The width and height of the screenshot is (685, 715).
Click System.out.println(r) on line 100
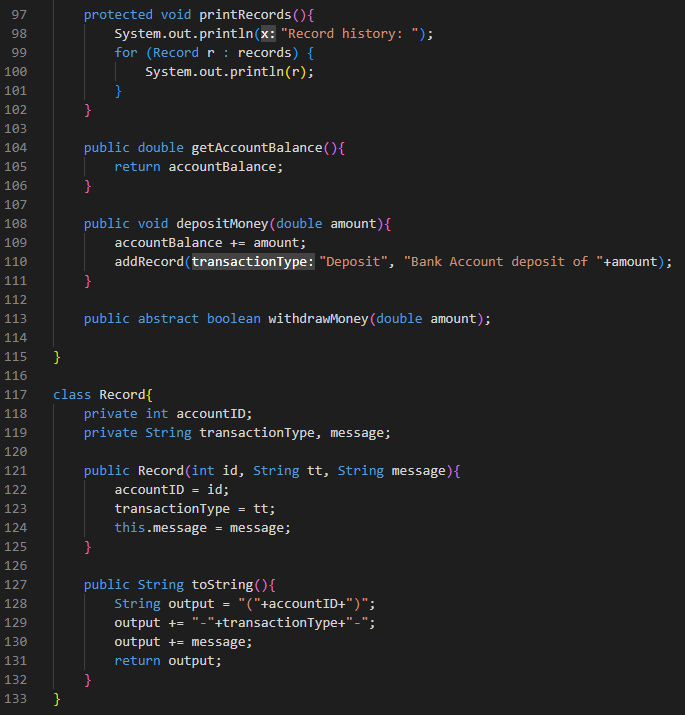[x=229, y=72]
